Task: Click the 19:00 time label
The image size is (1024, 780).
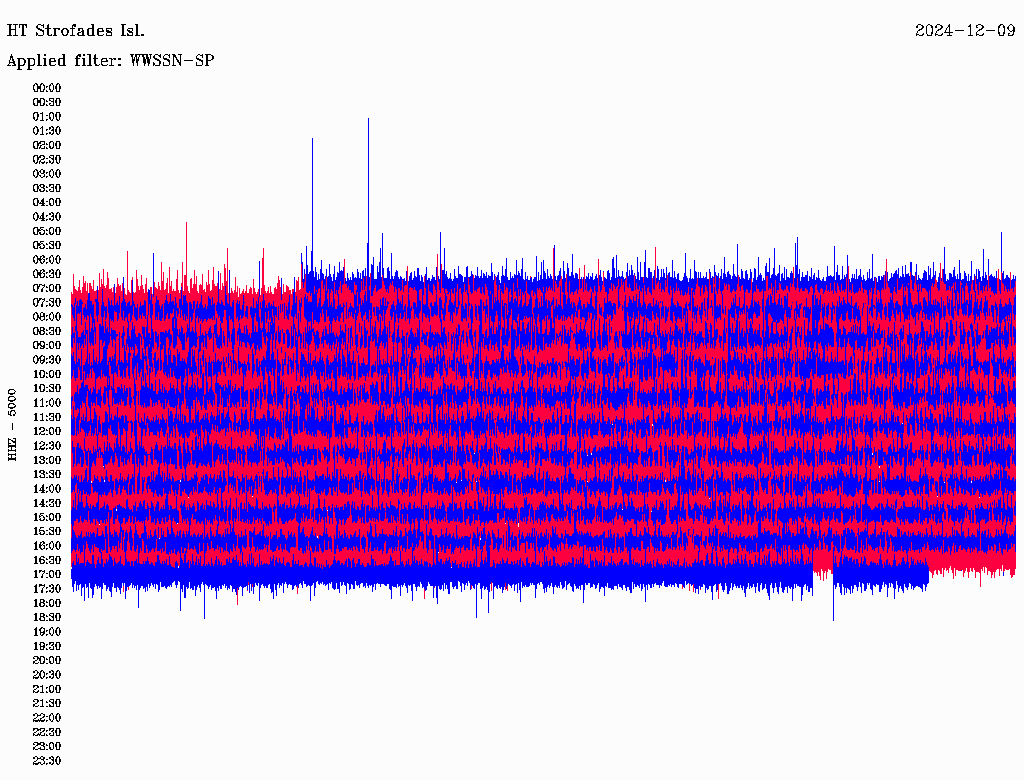Action: tap(47, 632)
